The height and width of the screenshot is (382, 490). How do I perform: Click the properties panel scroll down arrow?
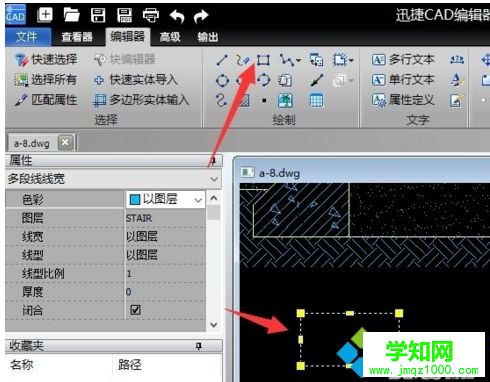[214, 324]
